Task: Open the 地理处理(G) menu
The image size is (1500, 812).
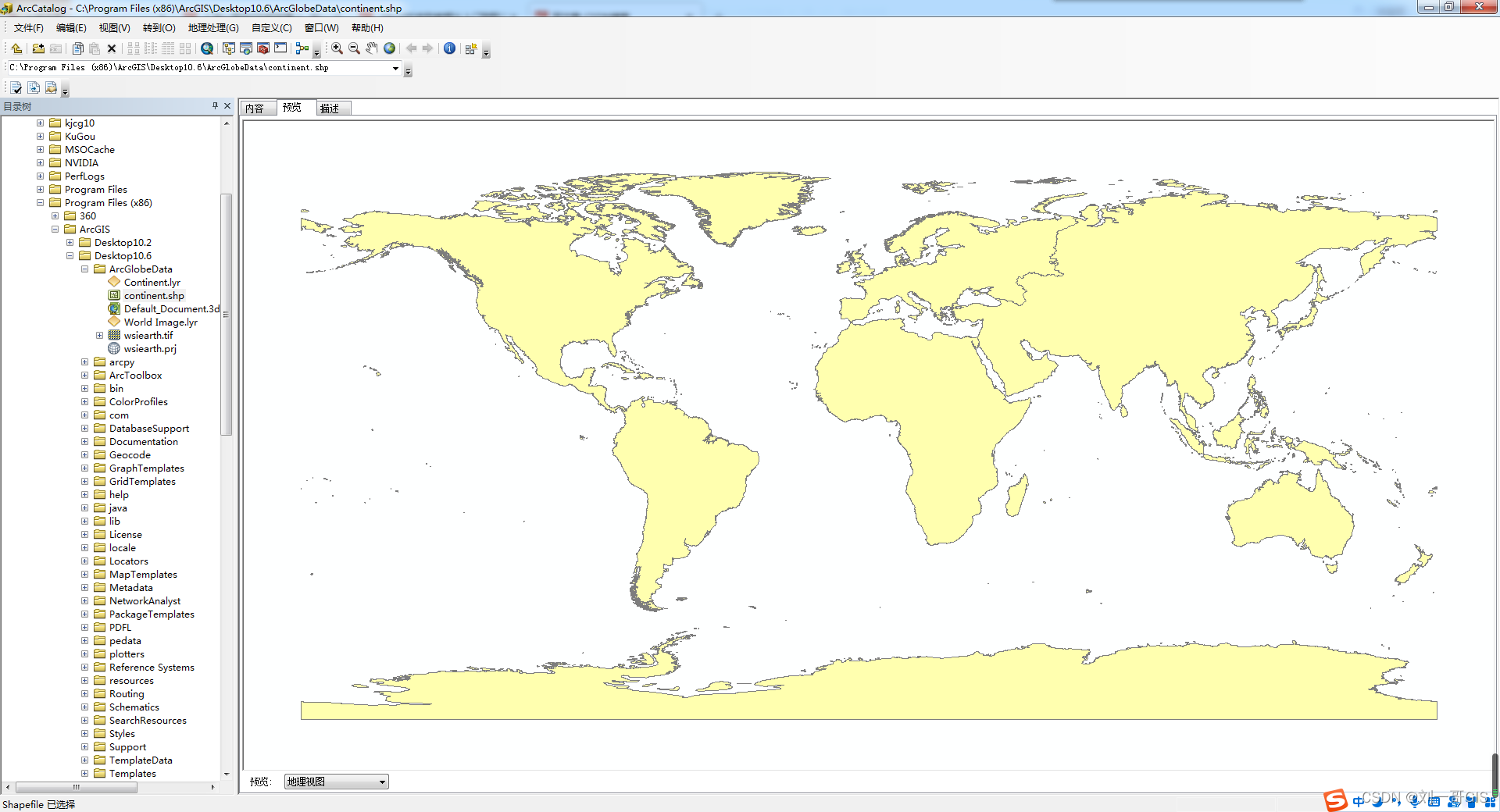Action: [x=212, y=28]
